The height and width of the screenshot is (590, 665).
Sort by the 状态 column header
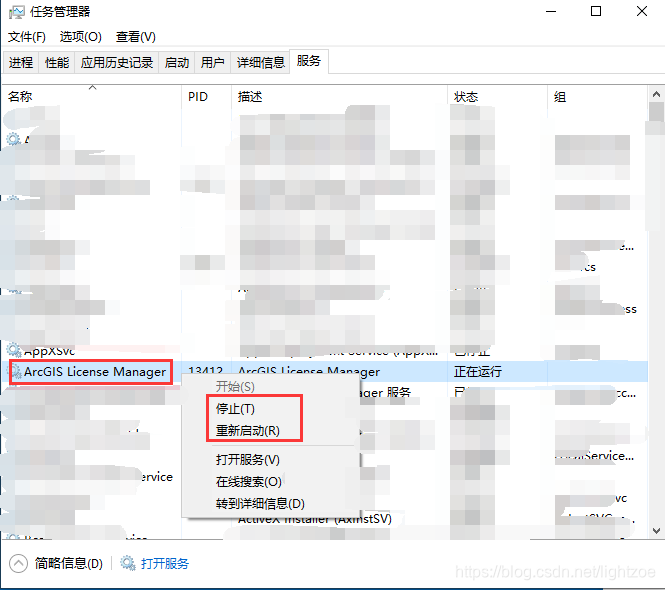point(497,96)
